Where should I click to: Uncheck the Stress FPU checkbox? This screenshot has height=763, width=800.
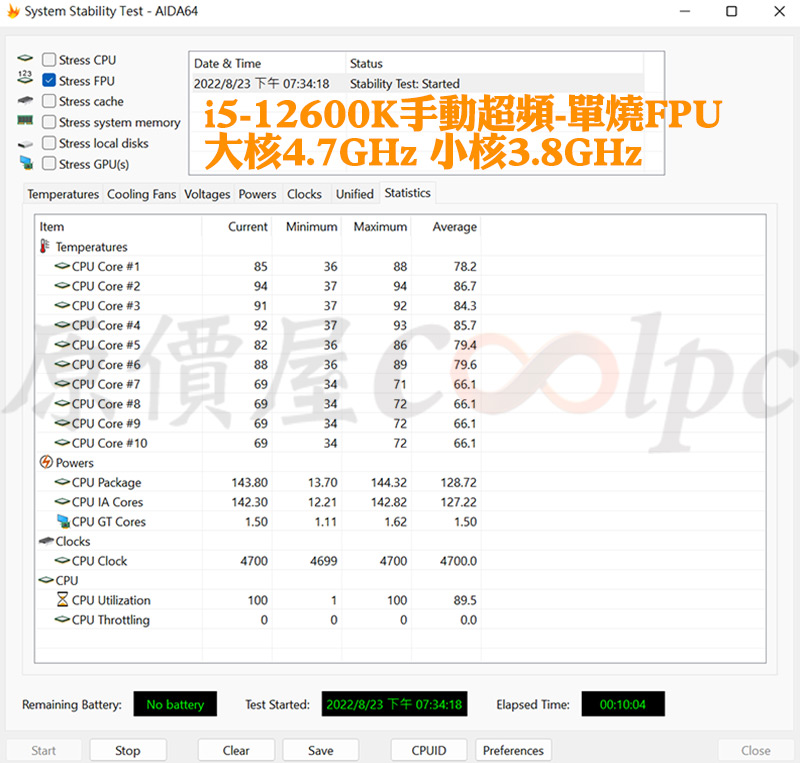(49, 80)
